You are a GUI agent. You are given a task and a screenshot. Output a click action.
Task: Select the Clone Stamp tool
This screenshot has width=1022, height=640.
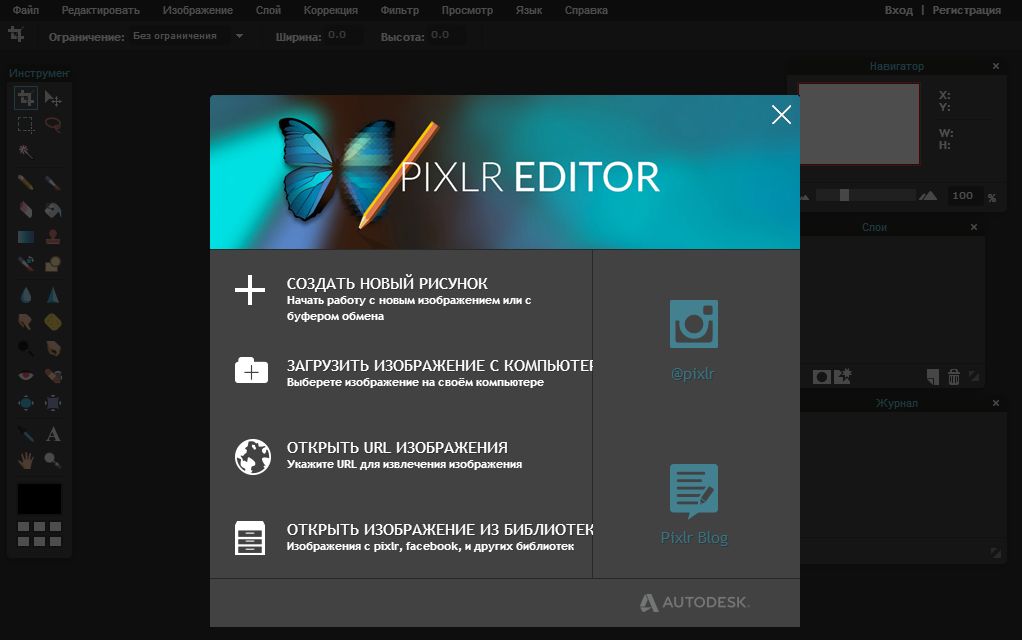click(x=53, y=237)
